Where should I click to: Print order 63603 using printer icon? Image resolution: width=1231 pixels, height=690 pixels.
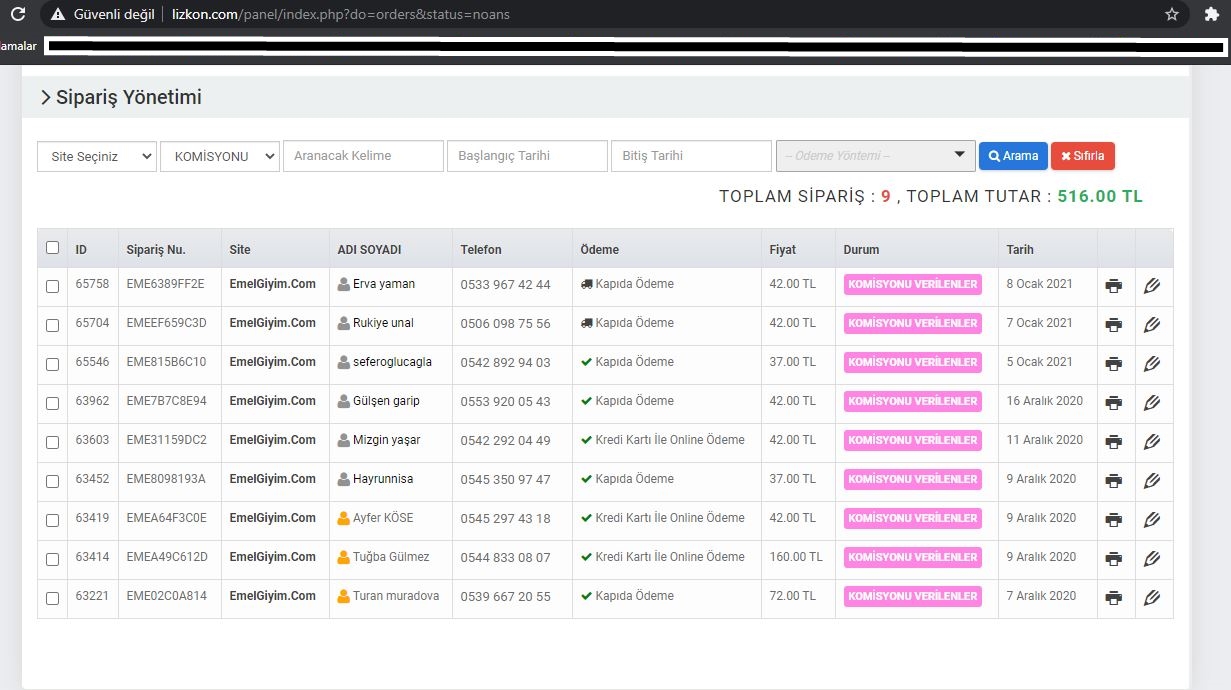pos(1113,442)
